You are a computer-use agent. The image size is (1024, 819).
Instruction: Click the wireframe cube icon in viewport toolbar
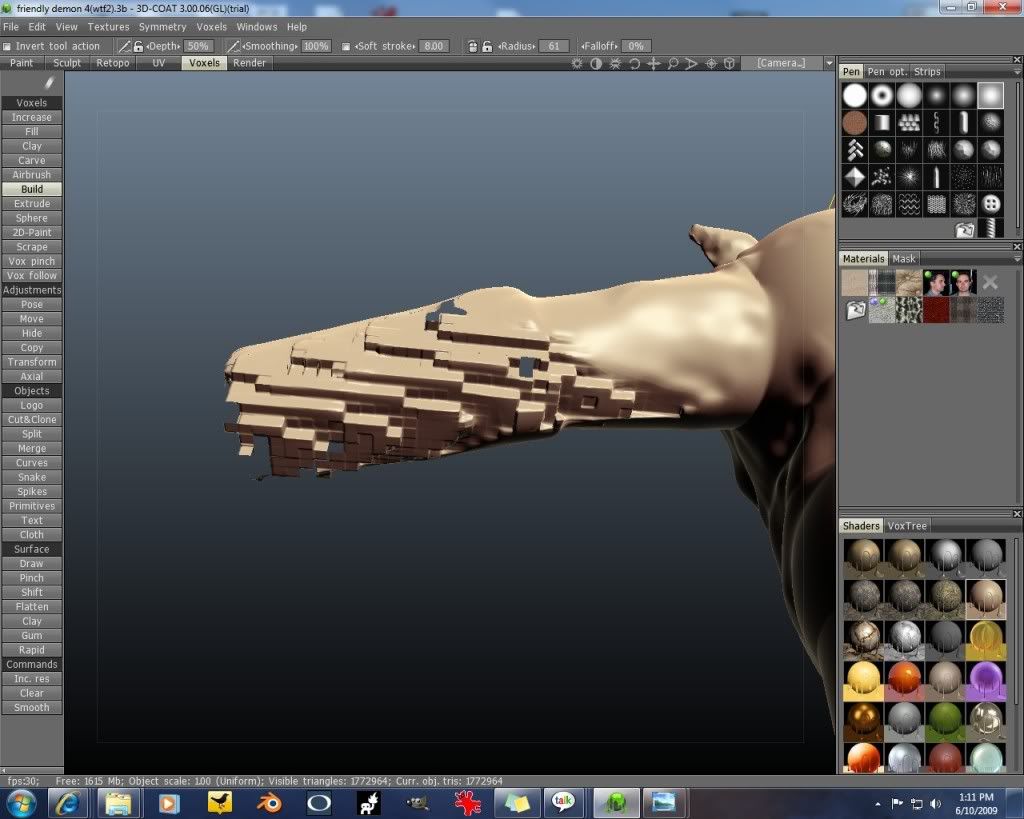pos(730,63)
